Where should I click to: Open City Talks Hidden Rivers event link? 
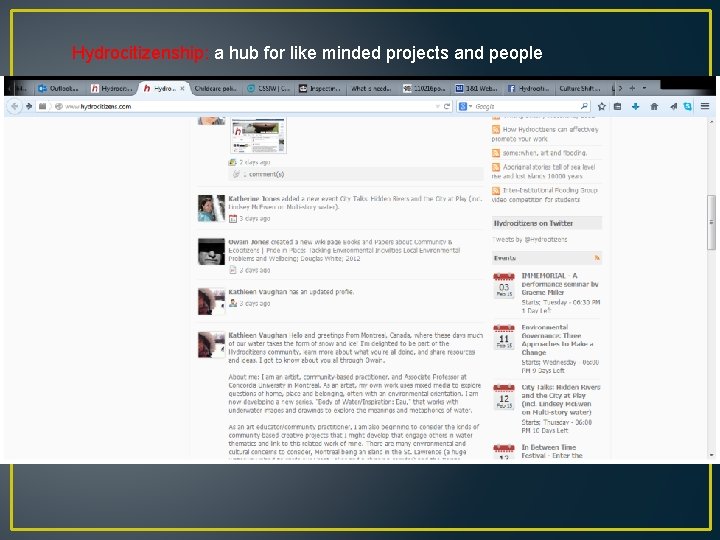tap(561, 399)
